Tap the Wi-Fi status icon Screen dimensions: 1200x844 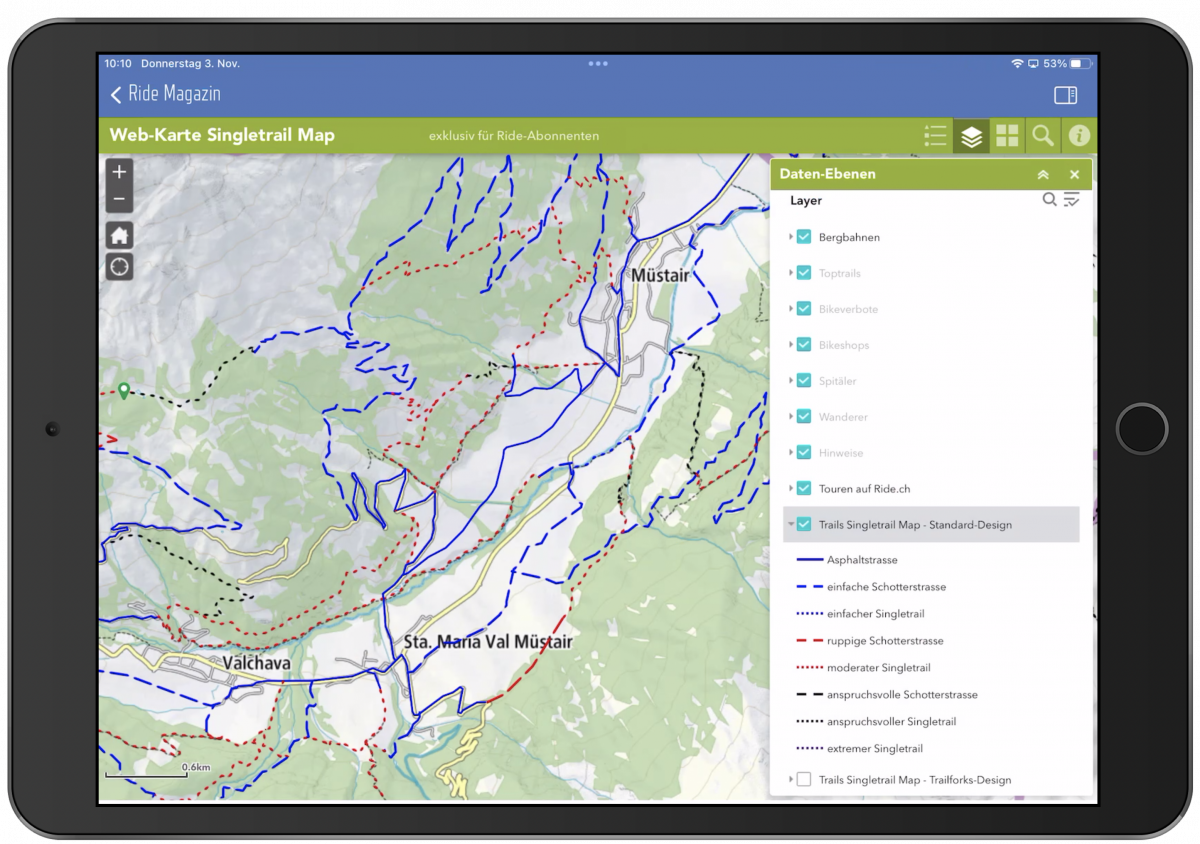coord(1017,64)
